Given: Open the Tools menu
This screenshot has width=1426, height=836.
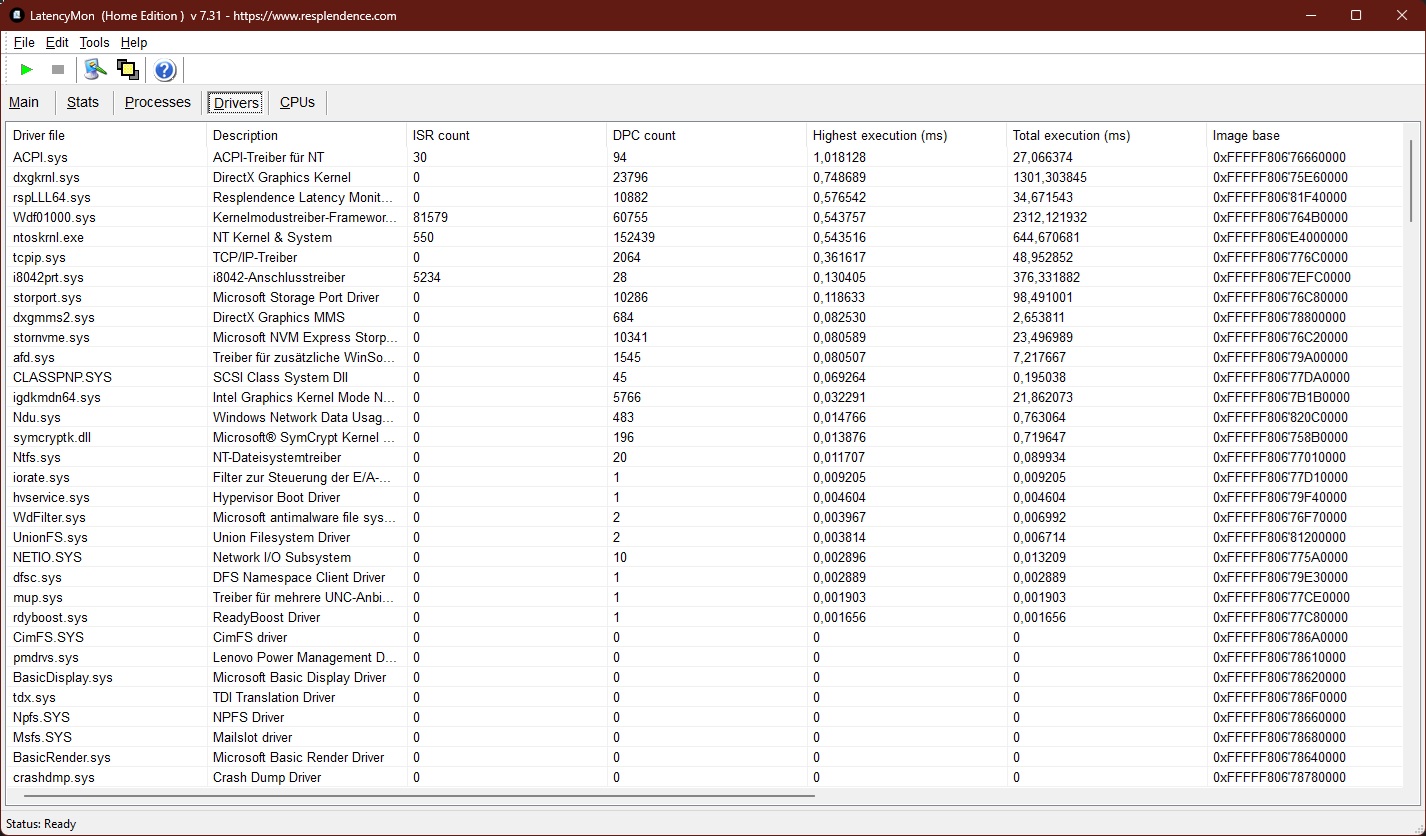Looking at the screenshot, I should point(94,43).
